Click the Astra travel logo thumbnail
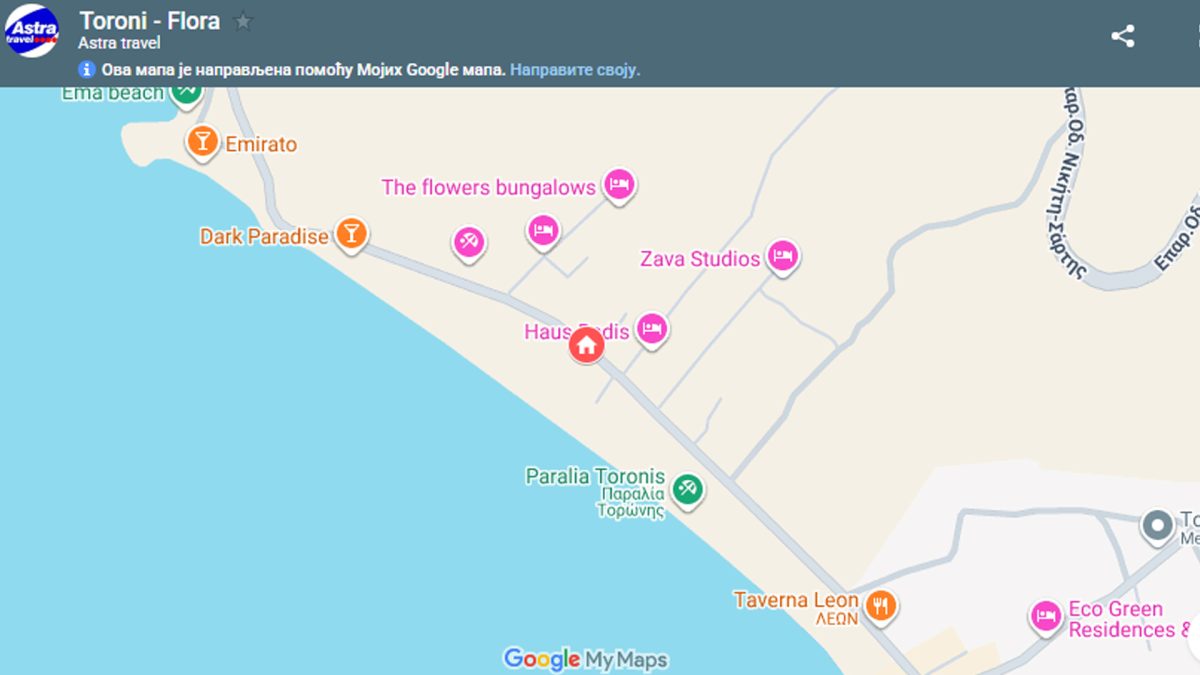1200x675 pixels. point(32,30)
